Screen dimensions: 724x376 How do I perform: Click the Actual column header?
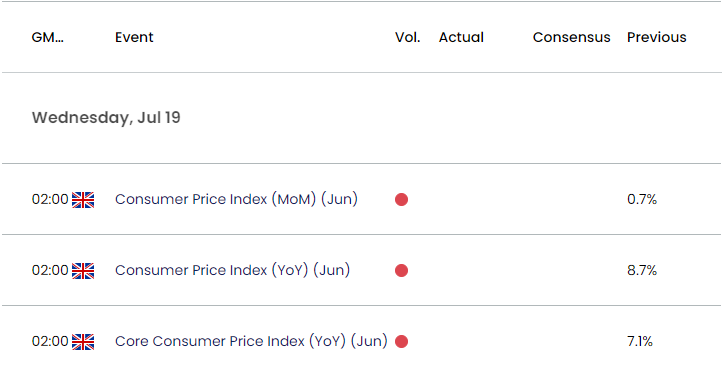coord(461,37)
